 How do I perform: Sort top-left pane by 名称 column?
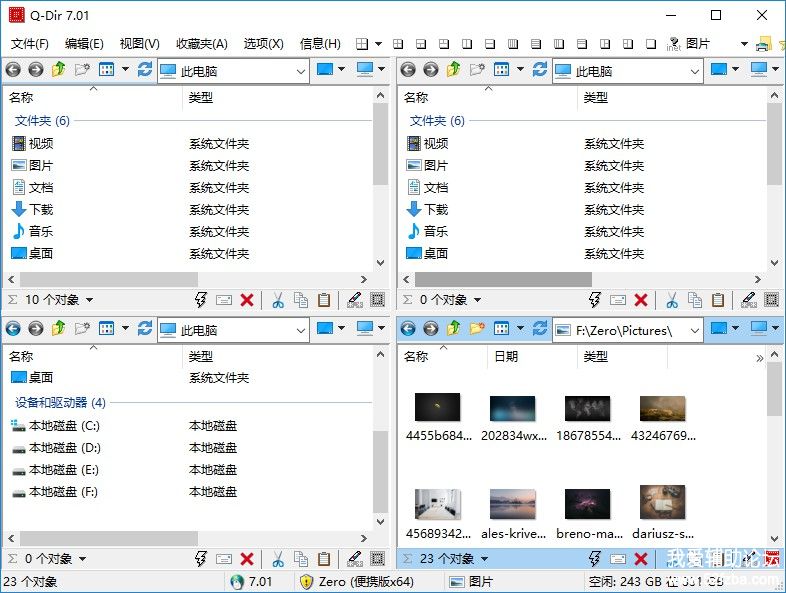(x=93, y=98)
